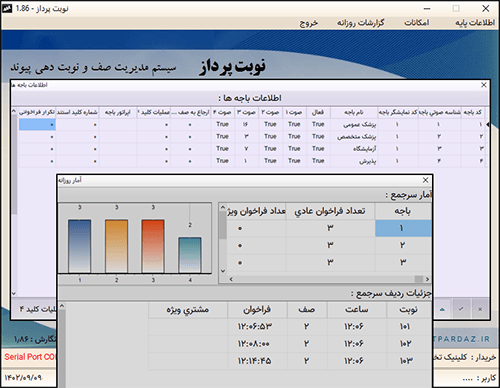Select the پزشک متخصص counter name cell
Viewport: 500px width, 388px height.
point(354,137)
